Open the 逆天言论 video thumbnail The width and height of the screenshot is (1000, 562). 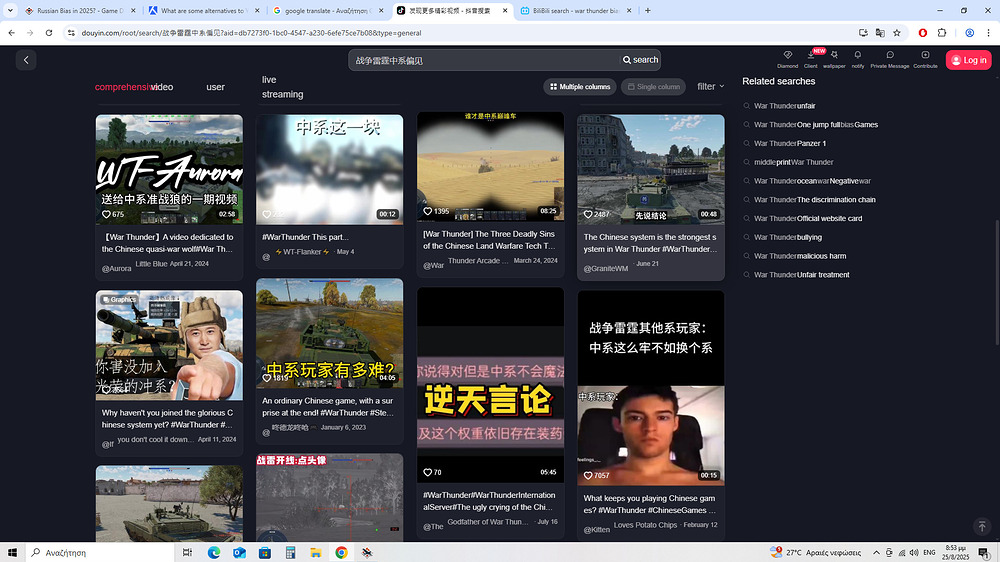(490, 385)
